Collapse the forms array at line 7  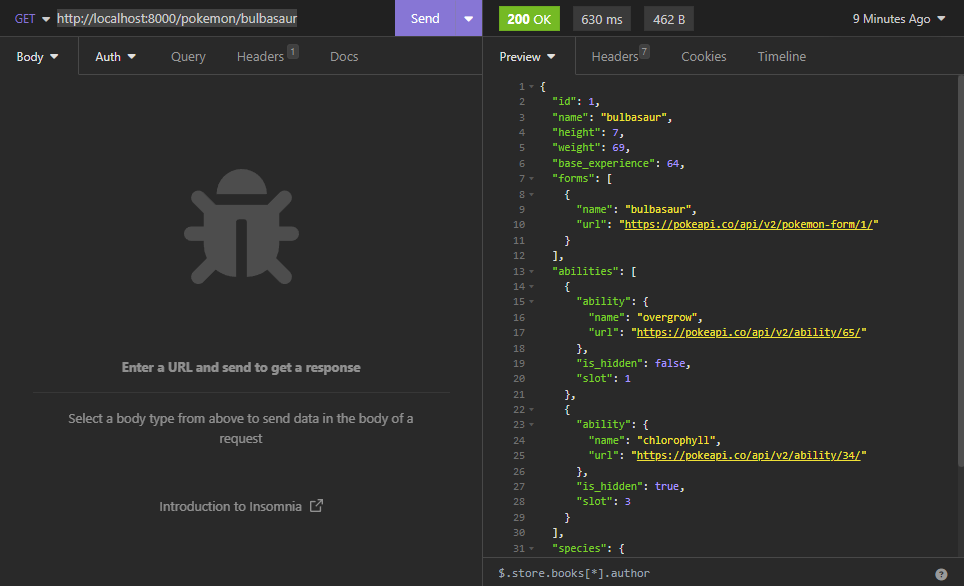(532, 179)
